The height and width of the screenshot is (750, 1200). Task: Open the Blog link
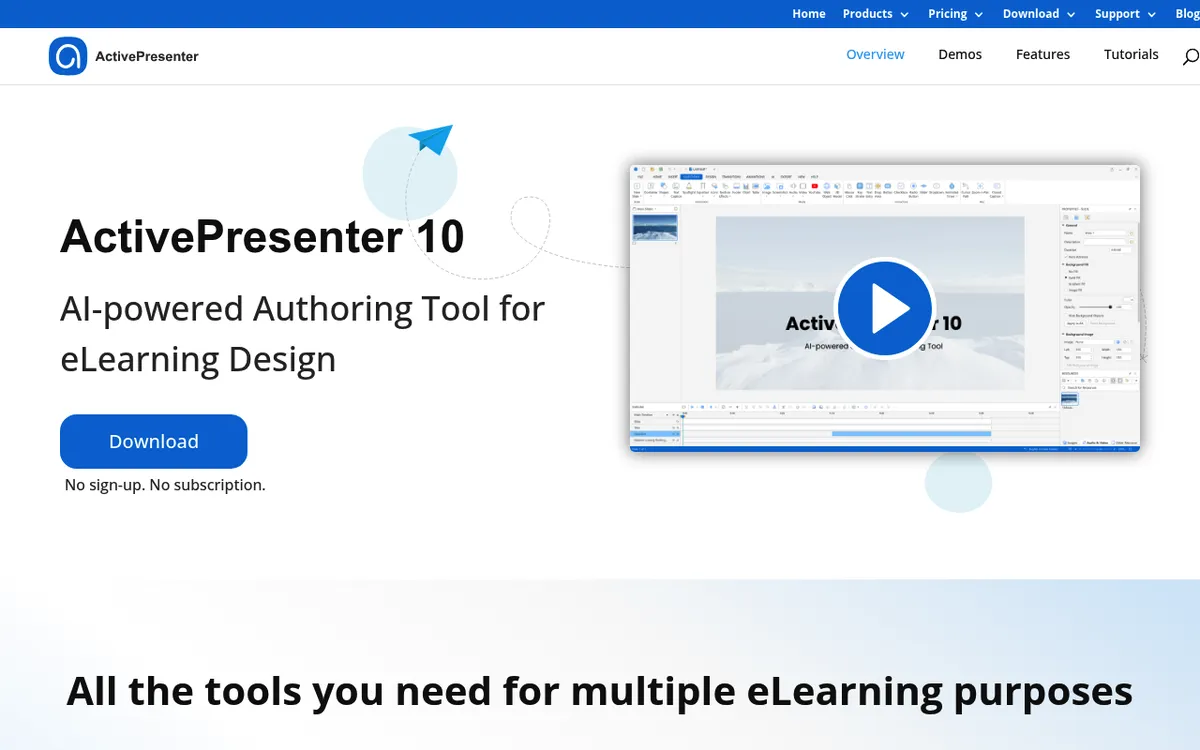[x=1187, y=14]
